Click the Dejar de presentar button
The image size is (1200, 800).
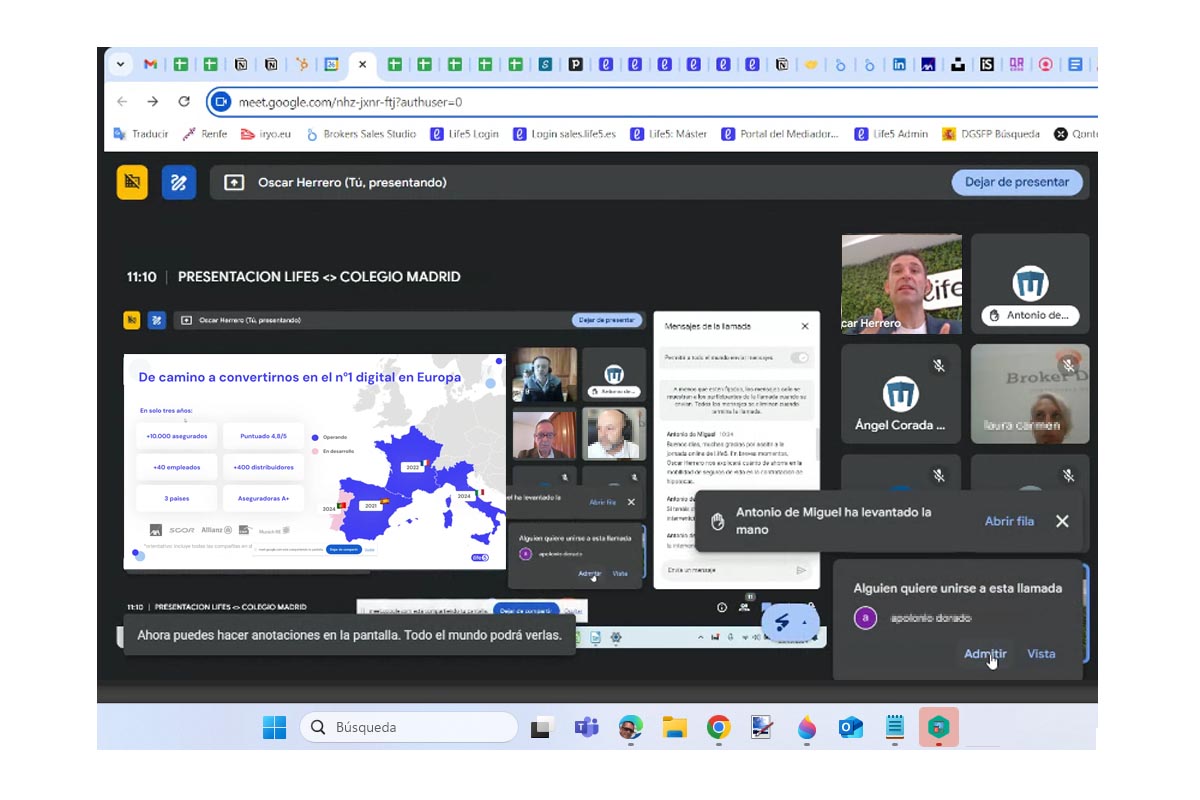(1016, 182)
